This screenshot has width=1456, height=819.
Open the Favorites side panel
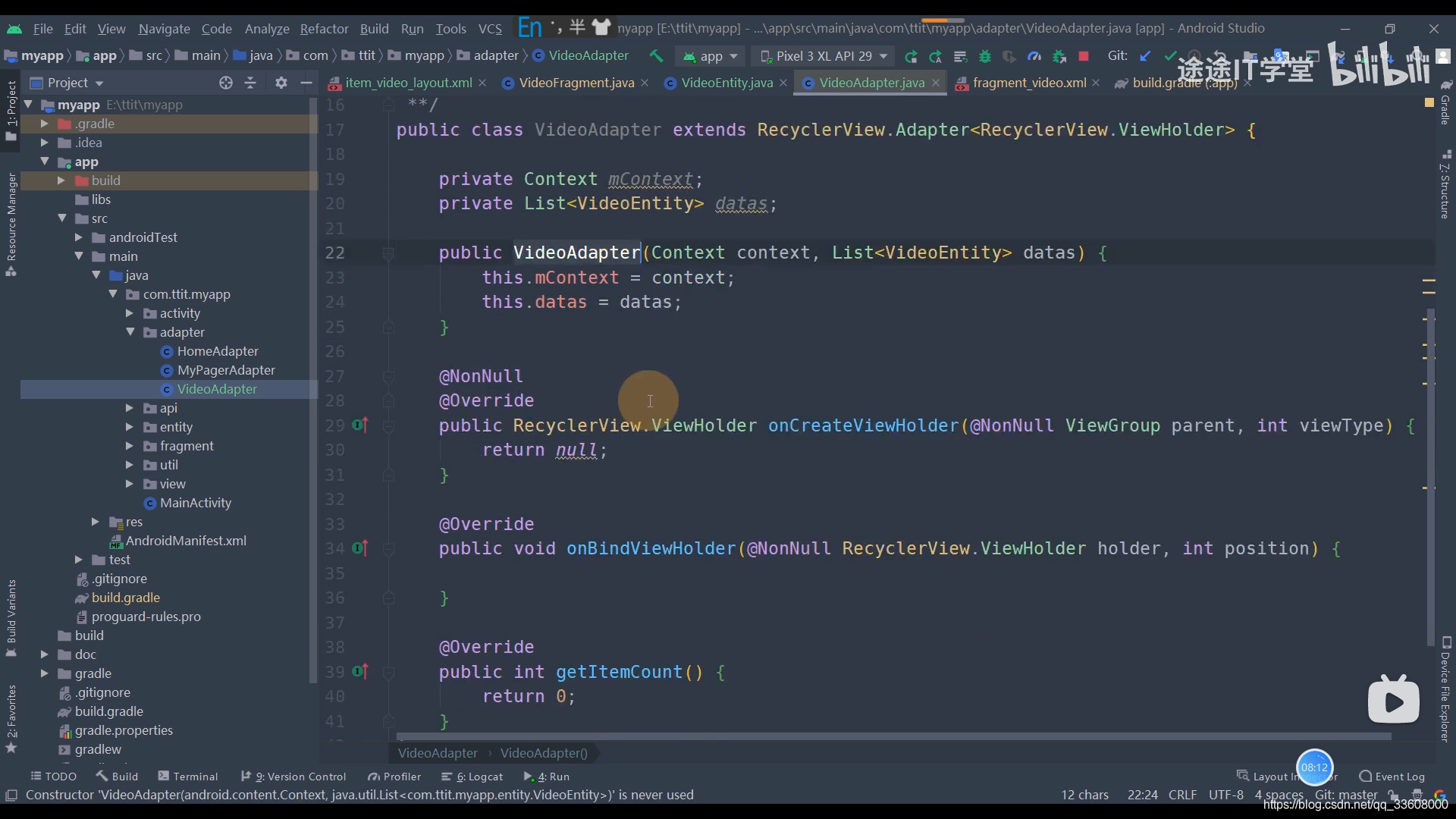pyautogui.click(x=11, y=718)
